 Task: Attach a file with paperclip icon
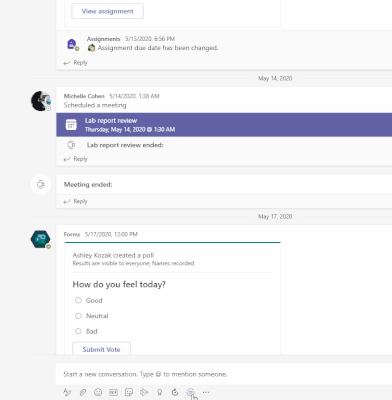click(83, 392)
